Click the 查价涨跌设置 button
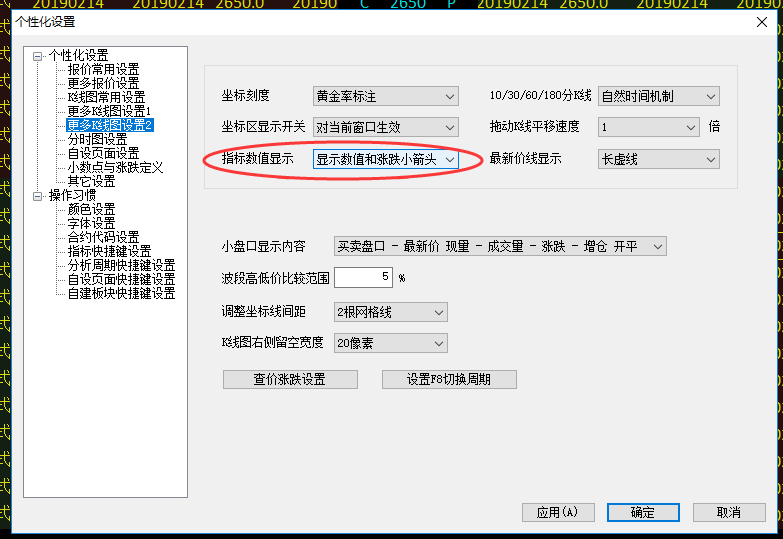The height and width of the screenshot is (539, 783). coord(290,379)
